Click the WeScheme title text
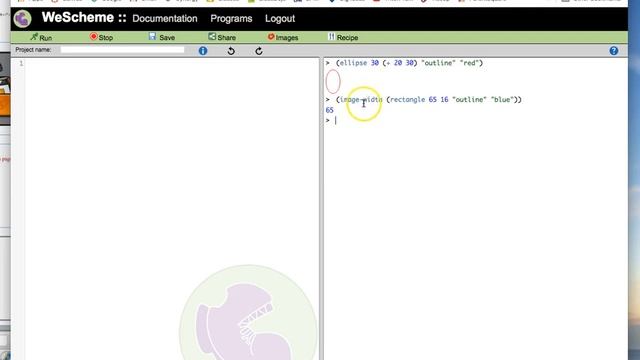Image resolution: width=640 pixels, height=360 pixels. 78,18
